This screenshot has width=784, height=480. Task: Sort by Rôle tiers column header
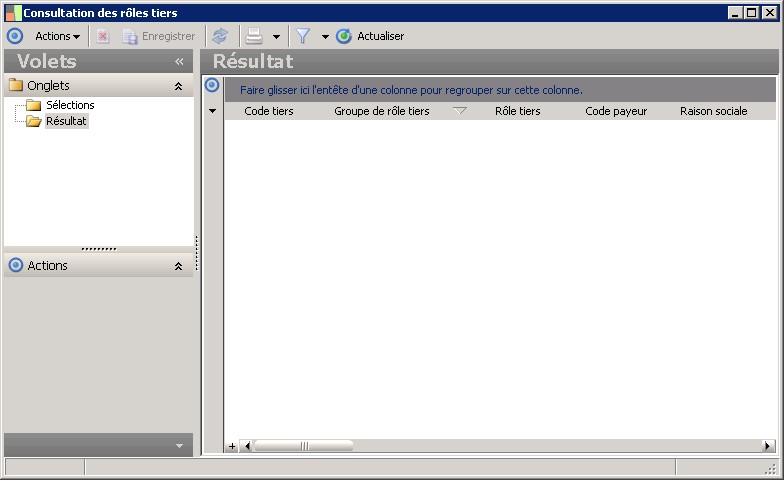[x=518, y=111]
